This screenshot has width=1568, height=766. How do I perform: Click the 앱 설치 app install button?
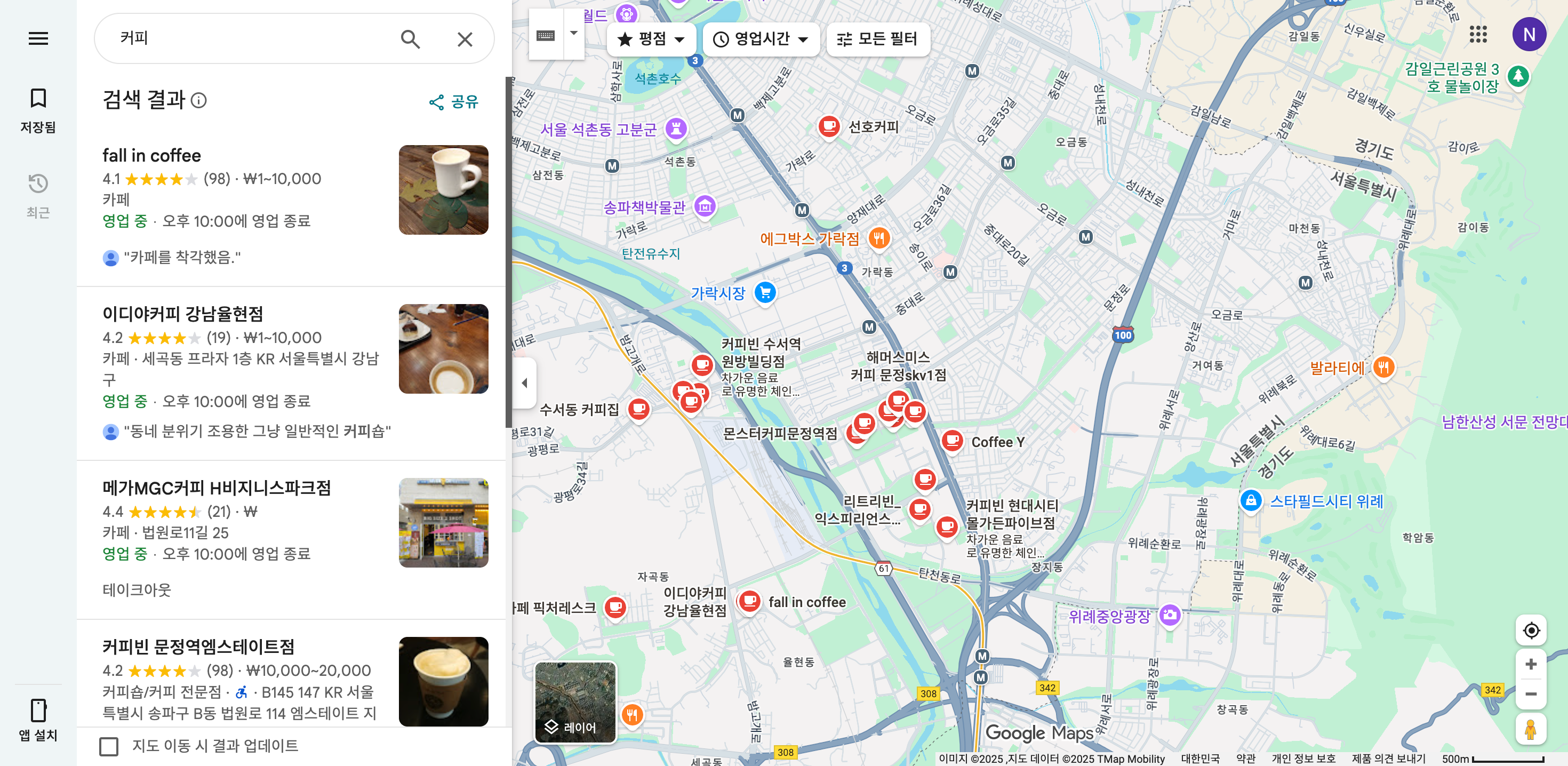pyautogui.click(x=38, y=720)
